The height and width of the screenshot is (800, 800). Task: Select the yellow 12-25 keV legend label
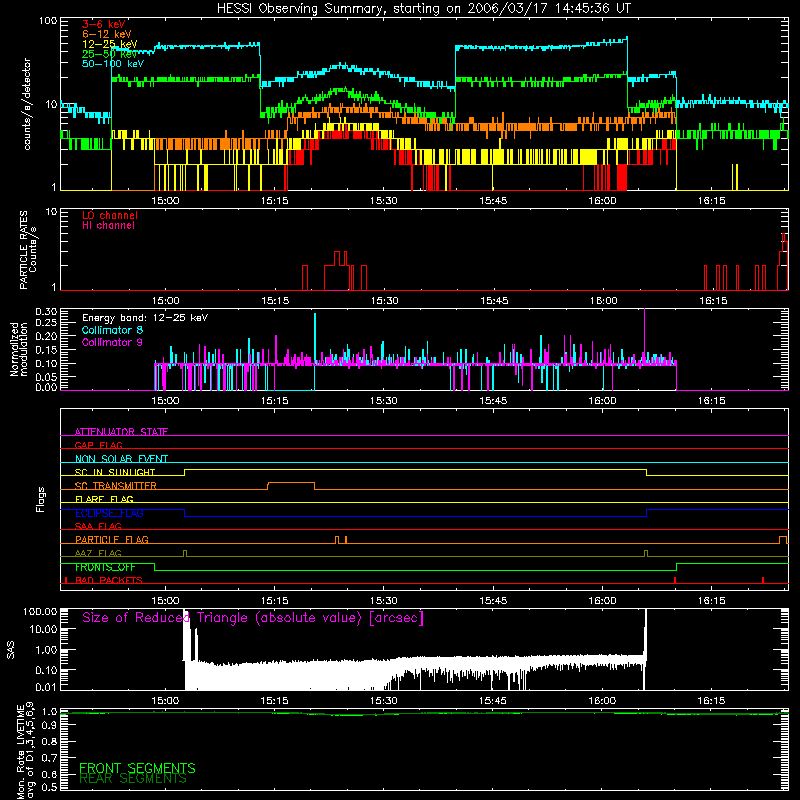pyautogui.click(x=110, y=44)
